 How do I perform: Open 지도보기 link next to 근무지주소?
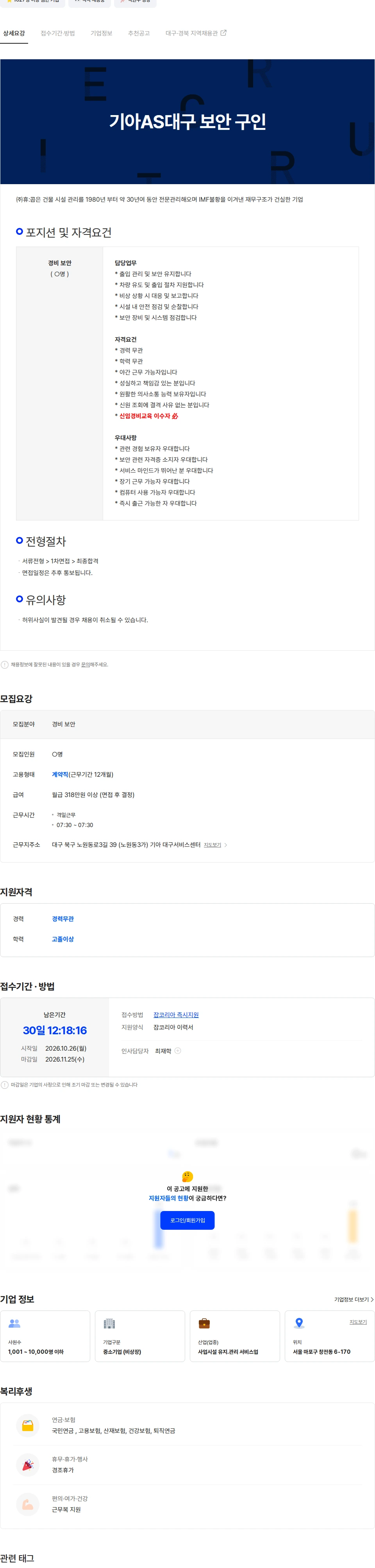pyautogui.click(x=212, y=844)
